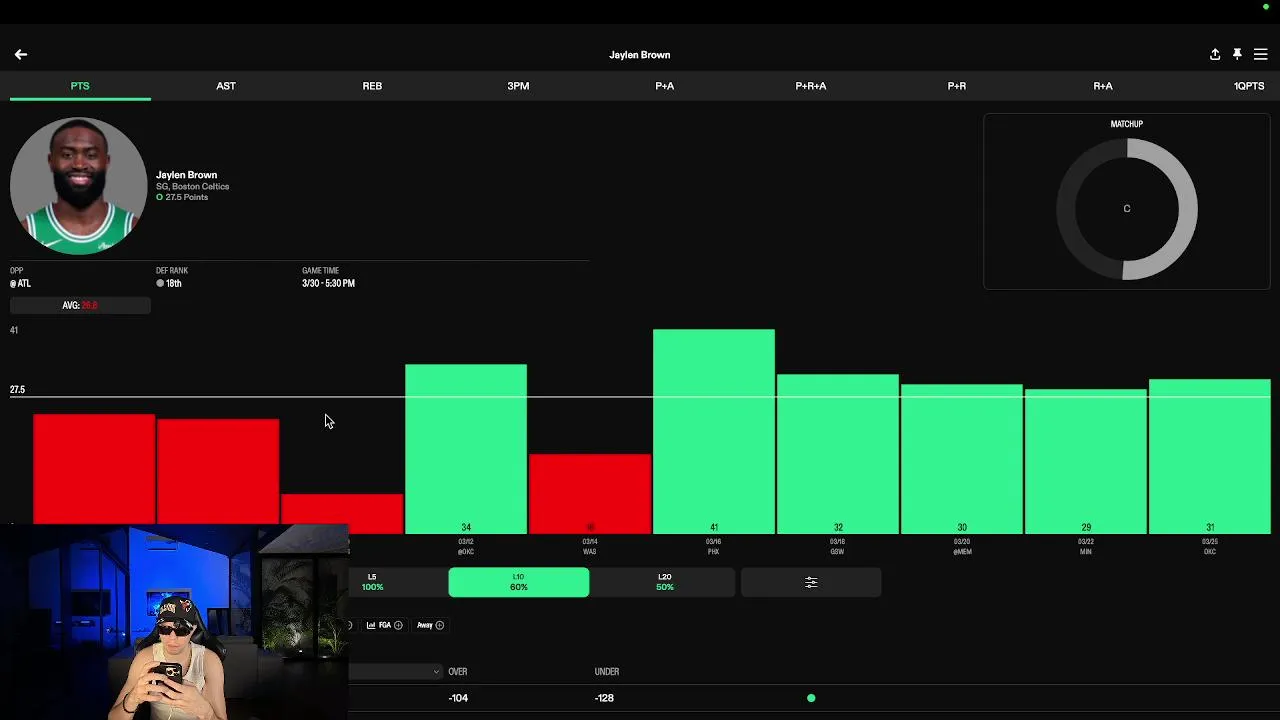Click the AVG value box
1280x720 pixels.
(x=80, y=305)
